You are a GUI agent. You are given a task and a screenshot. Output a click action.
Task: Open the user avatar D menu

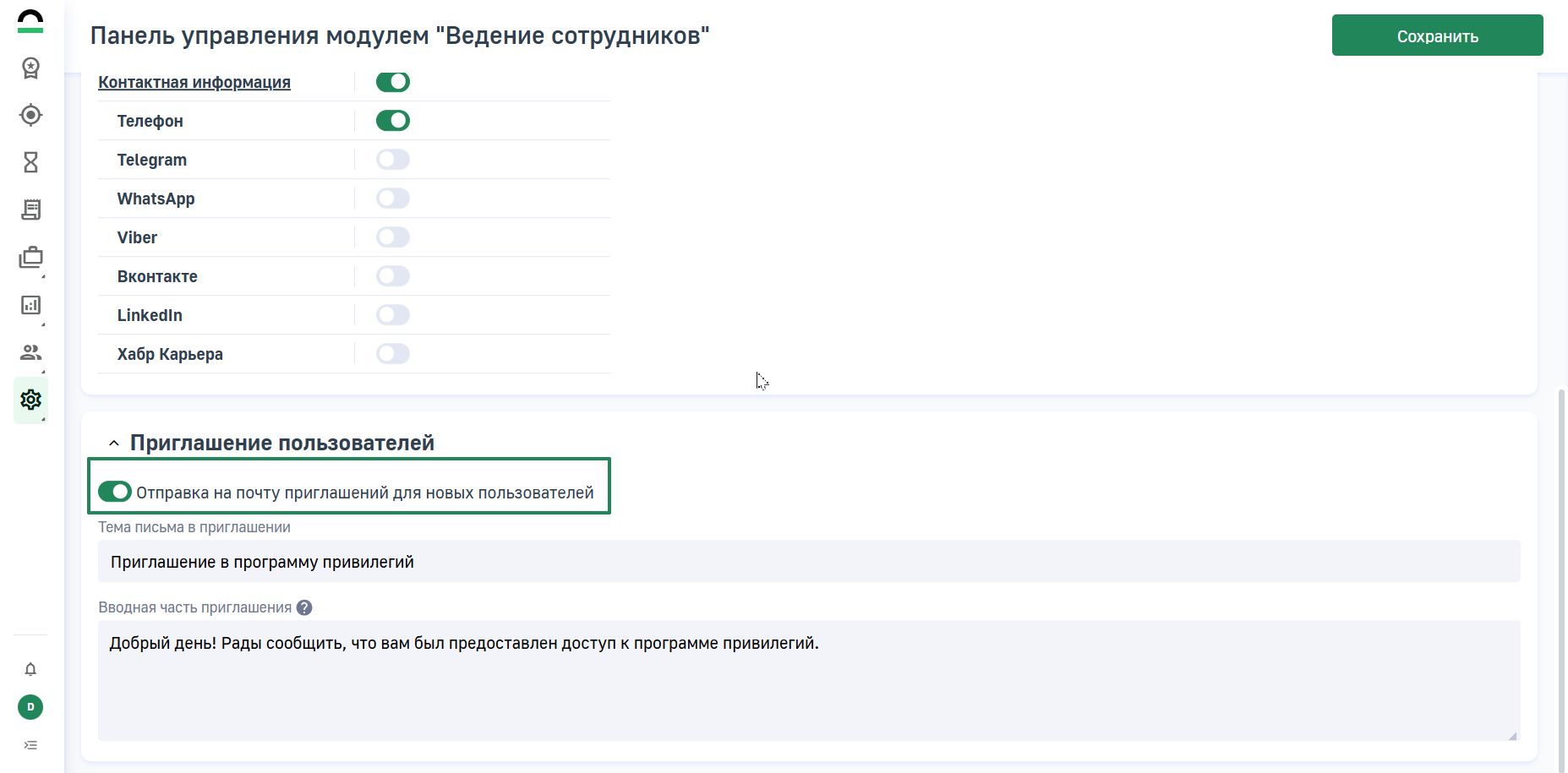tap(30, 707)
